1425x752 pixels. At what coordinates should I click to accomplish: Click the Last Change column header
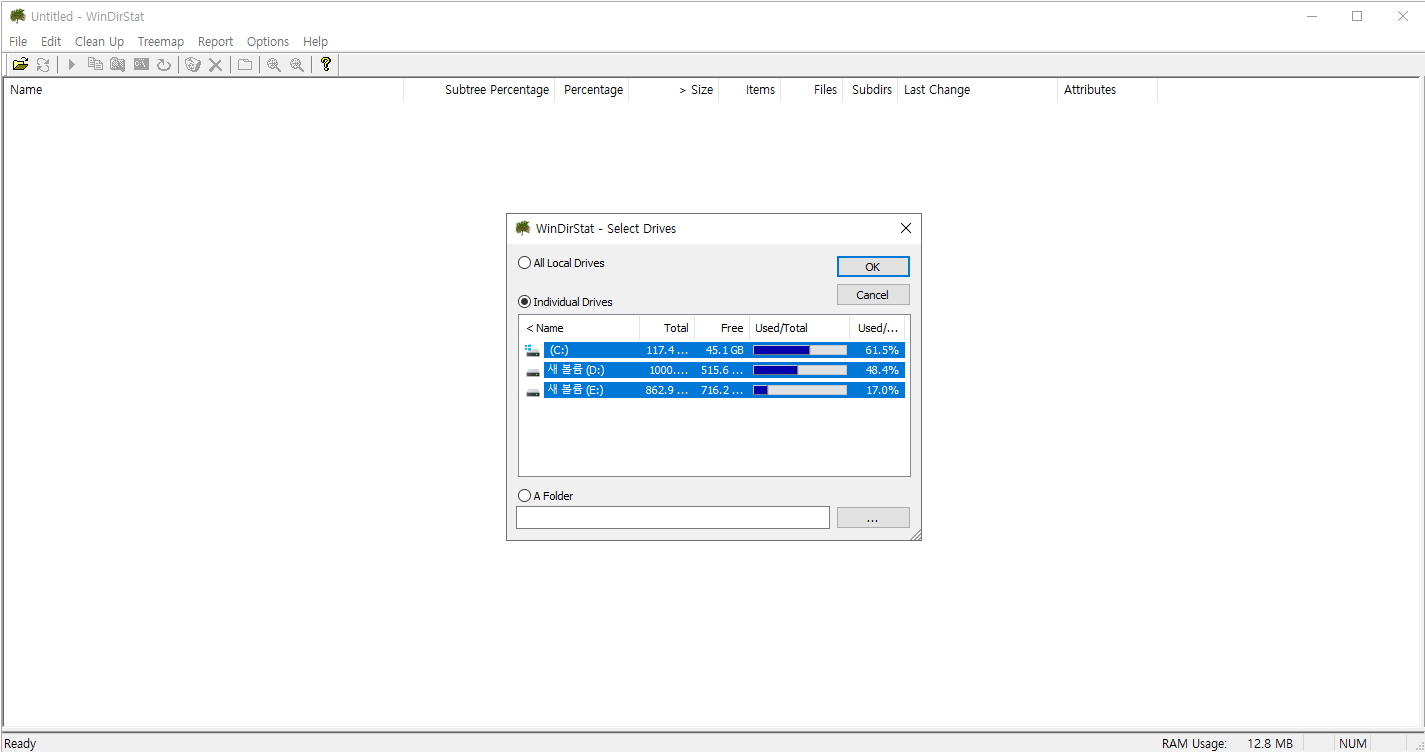(978, 89)
